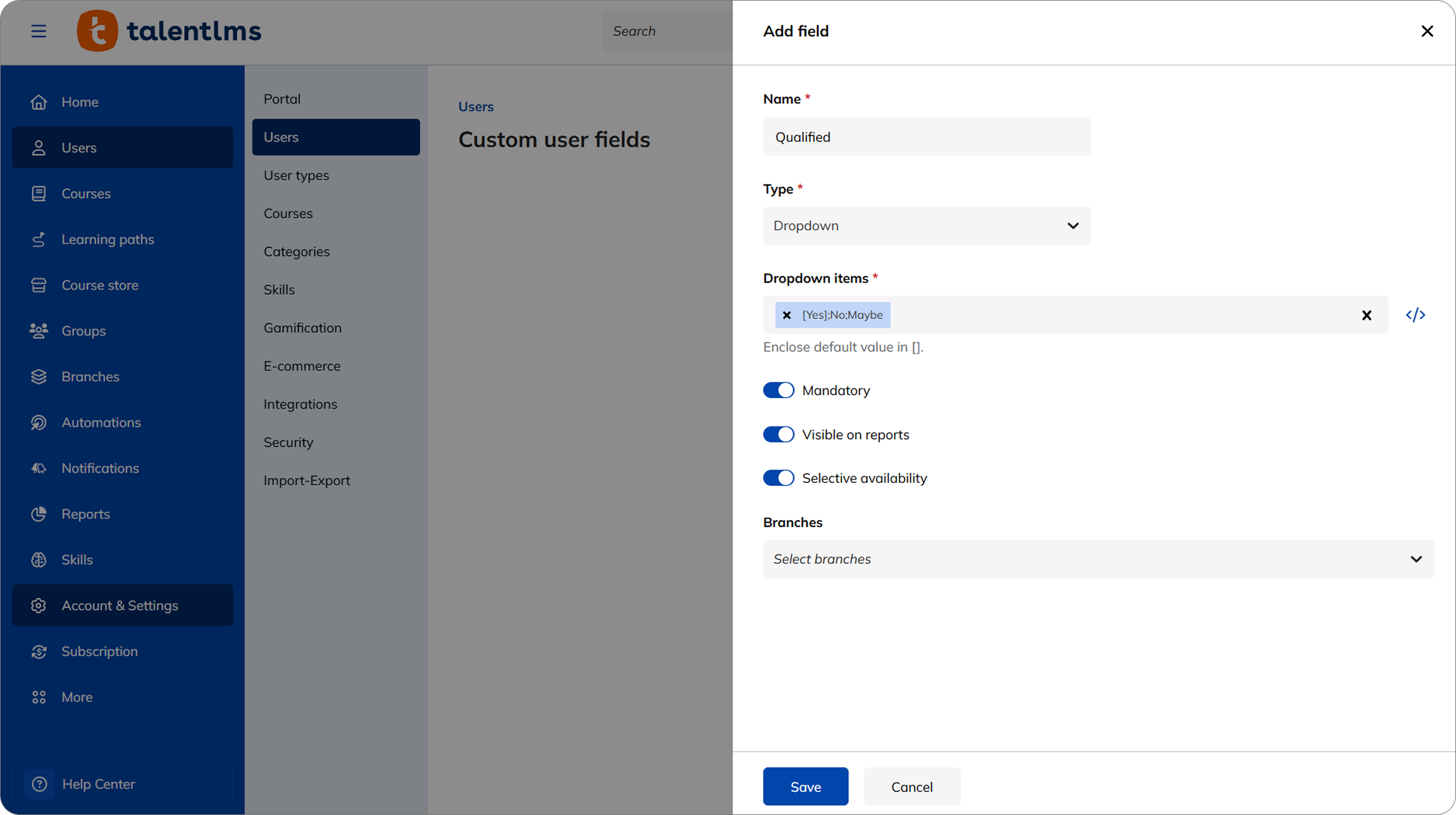Click the Name input field
Image resolution: width=1456 pixels, height=815 pixels.
[x=927, y=137]
